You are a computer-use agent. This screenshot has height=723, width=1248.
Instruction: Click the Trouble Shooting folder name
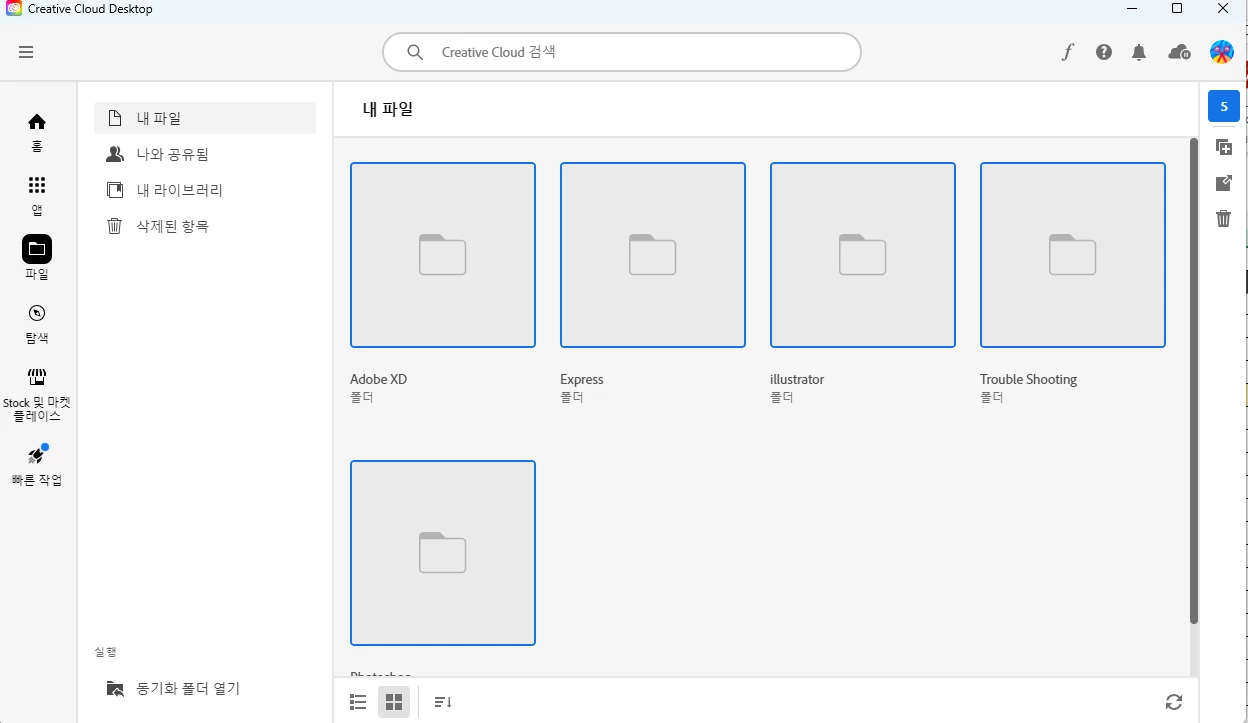pyautogui.click(x=1028, y=379)
